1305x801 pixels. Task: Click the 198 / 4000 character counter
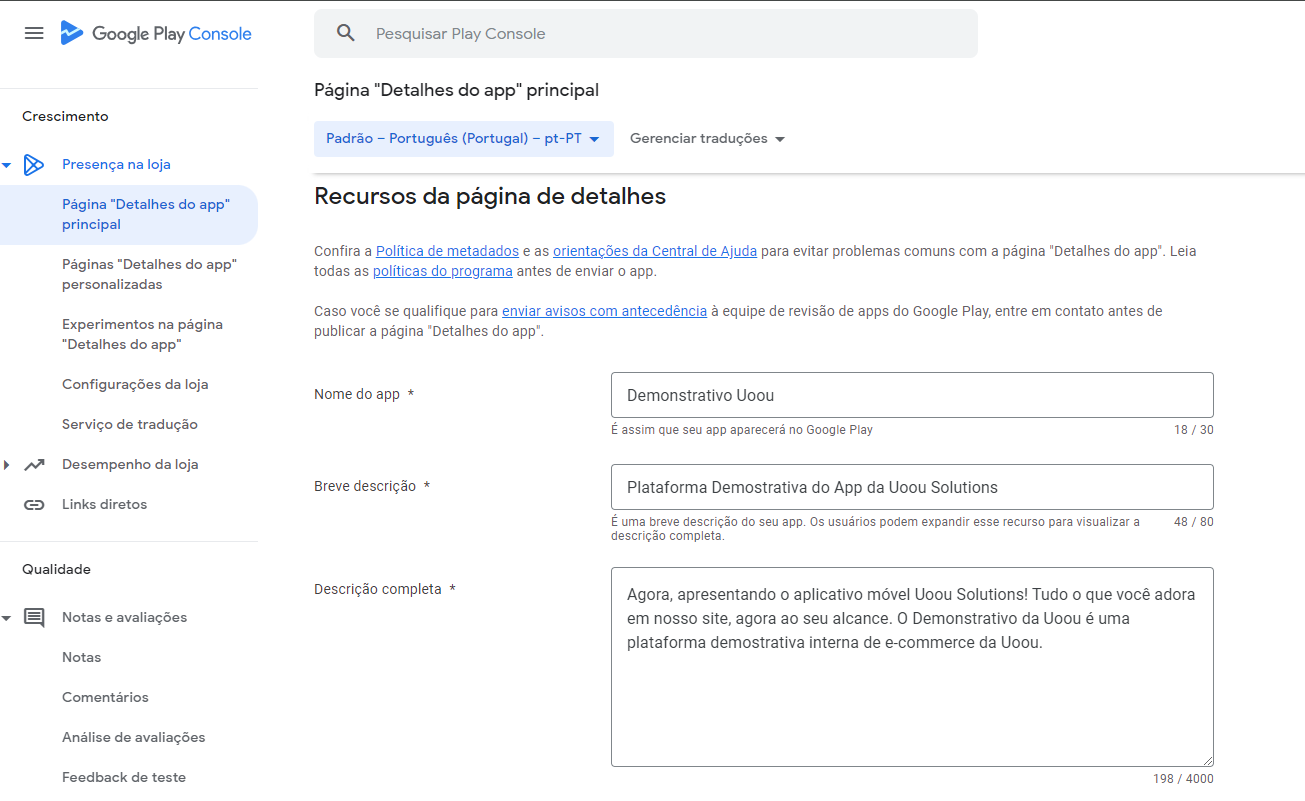[1183, 779]
